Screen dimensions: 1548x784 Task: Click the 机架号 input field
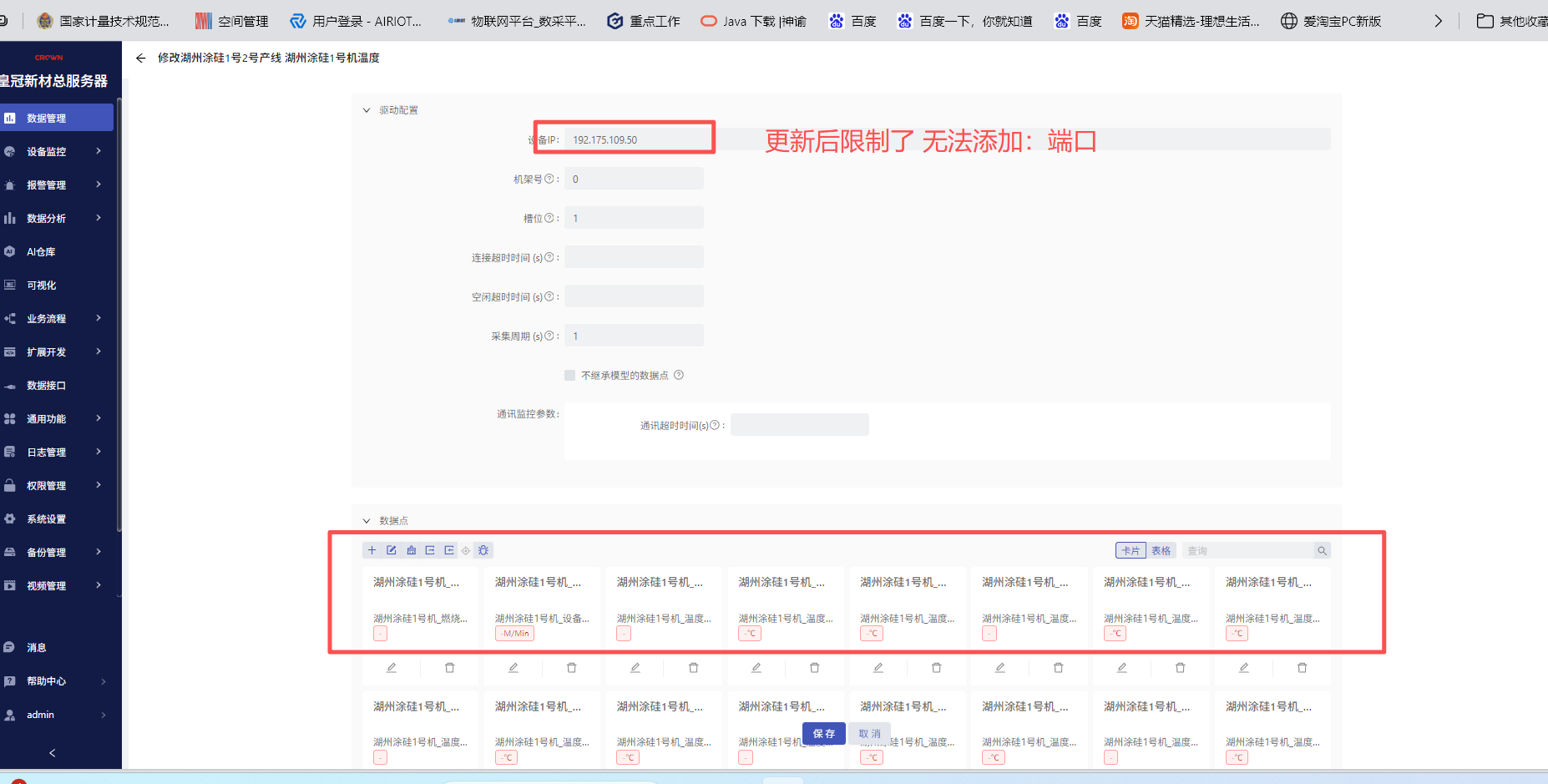635,179
